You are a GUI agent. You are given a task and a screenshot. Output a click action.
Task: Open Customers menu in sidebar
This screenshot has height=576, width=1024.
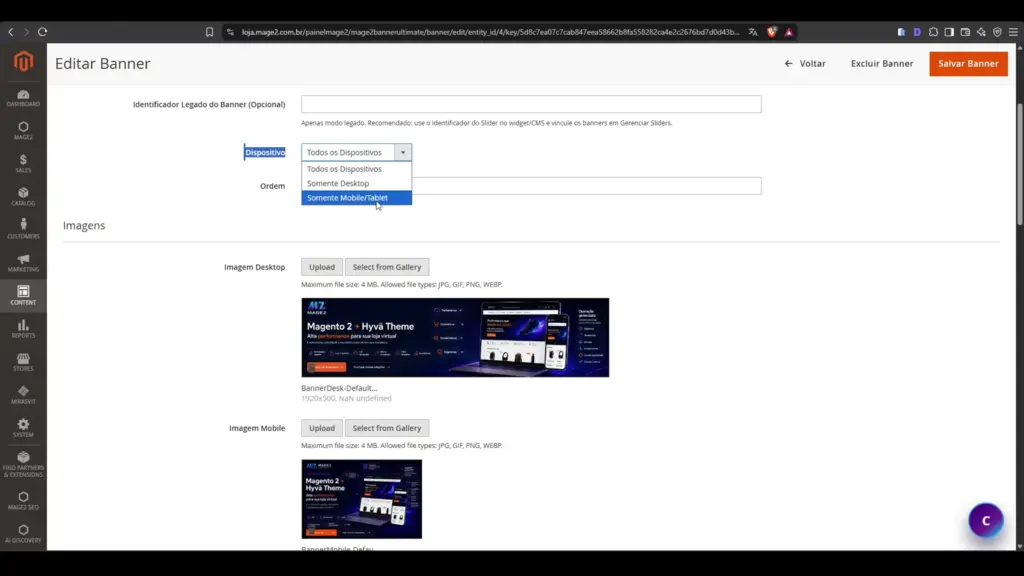pyautogui.click(x=24, y=230)
